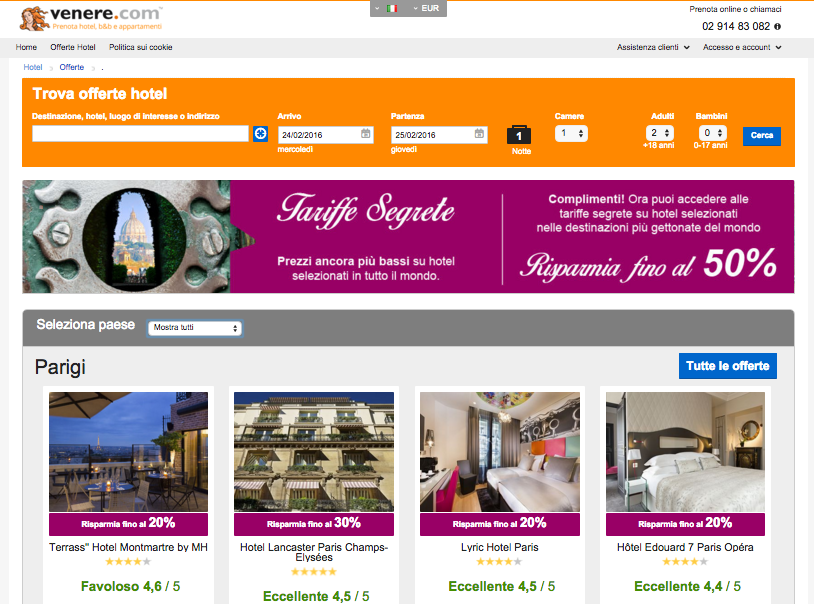This screenshot has height=604, width=814.
Task: Click the Terrass'' Hotel Montmartre star rating
Action: pyautogui.click(x=128, y=561)
